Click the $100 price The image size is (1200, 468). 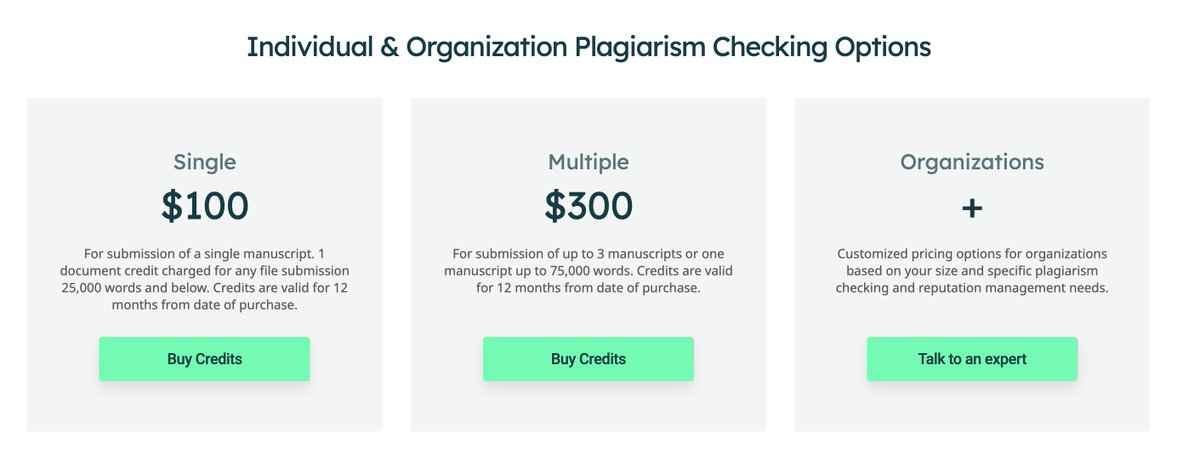tap(204, 206)
